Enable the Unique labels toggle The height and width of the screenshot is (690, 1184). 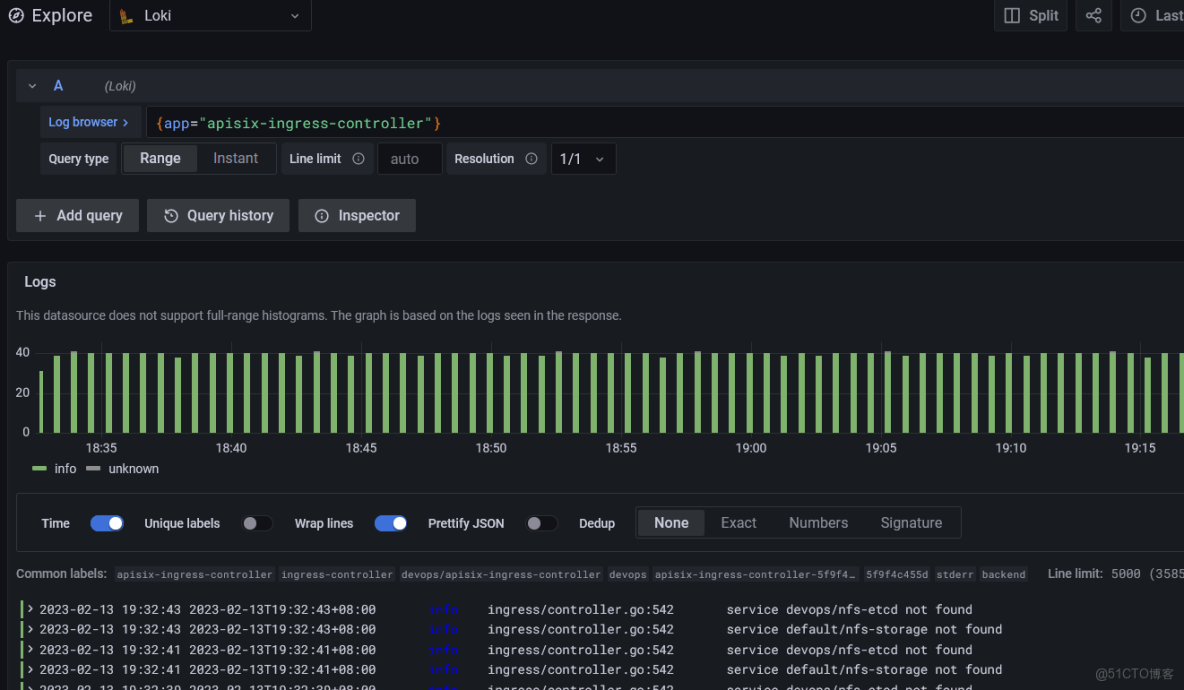257,523
